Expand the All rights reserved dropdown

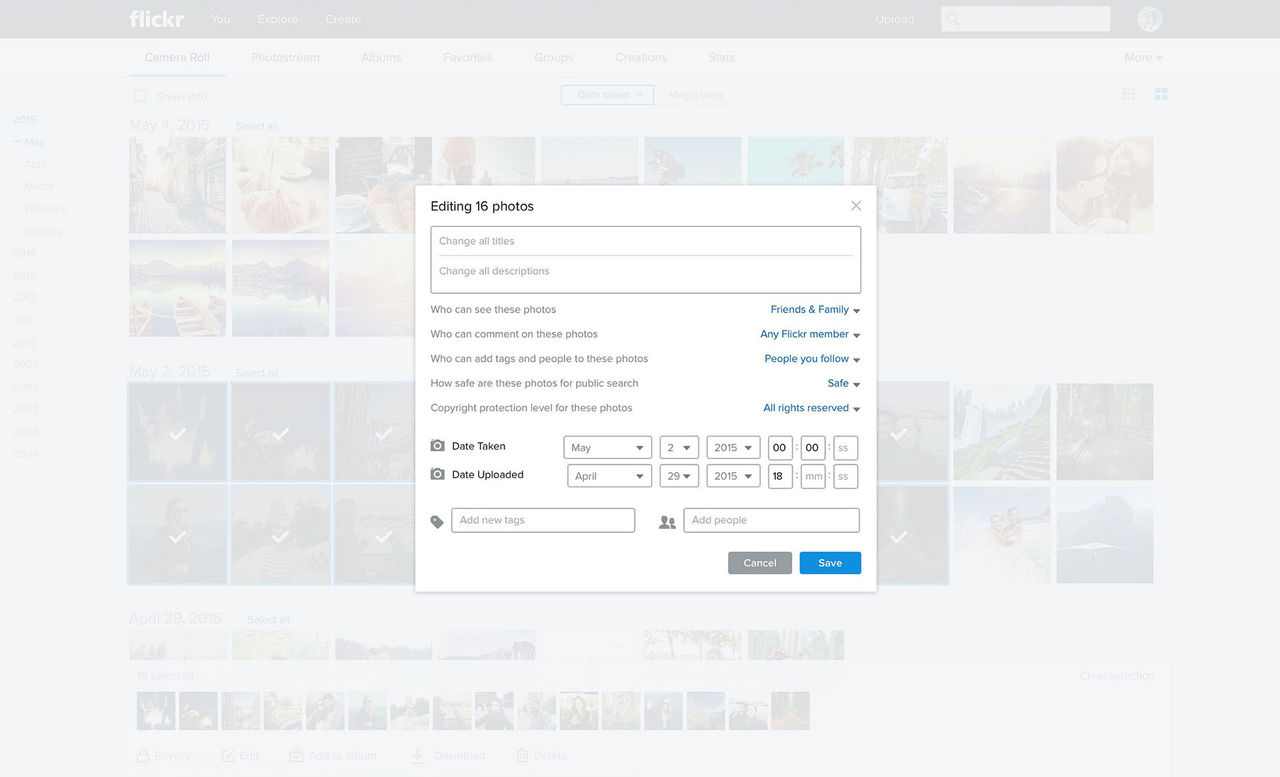[x=811, y=408]
